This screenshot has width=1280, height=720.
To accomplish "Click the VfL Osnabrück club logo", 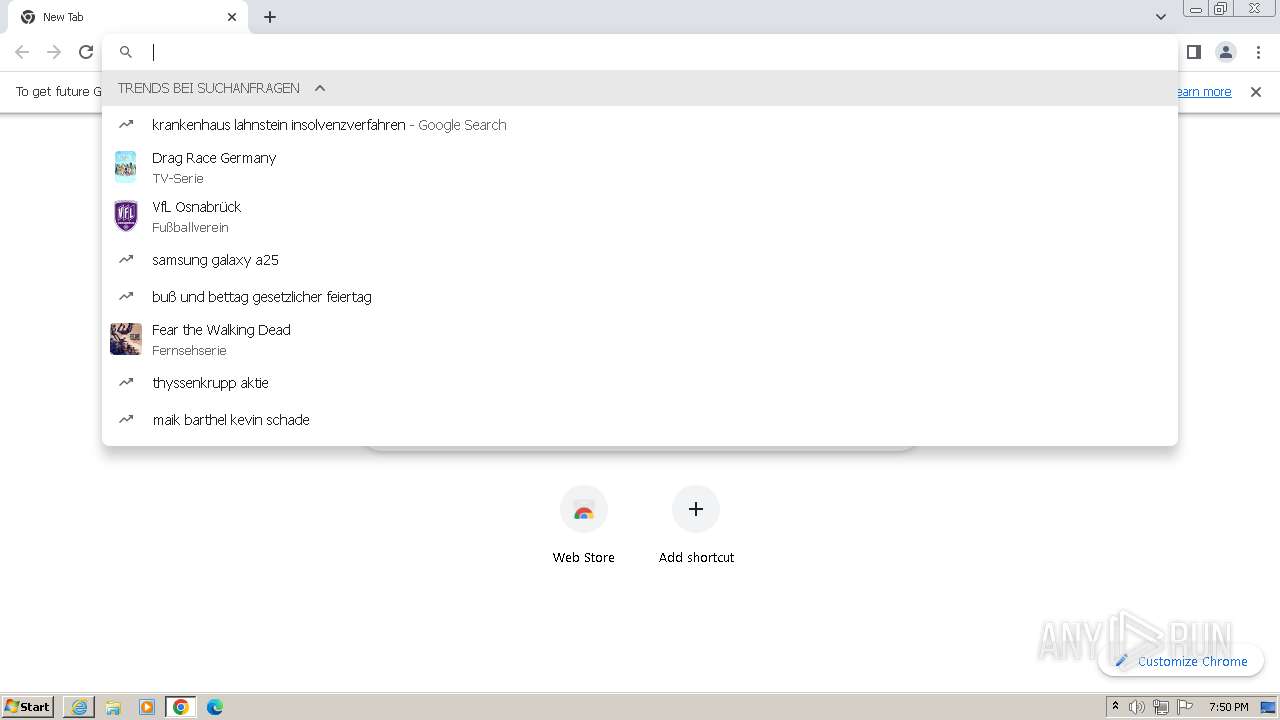I will (x=126, y=216).
